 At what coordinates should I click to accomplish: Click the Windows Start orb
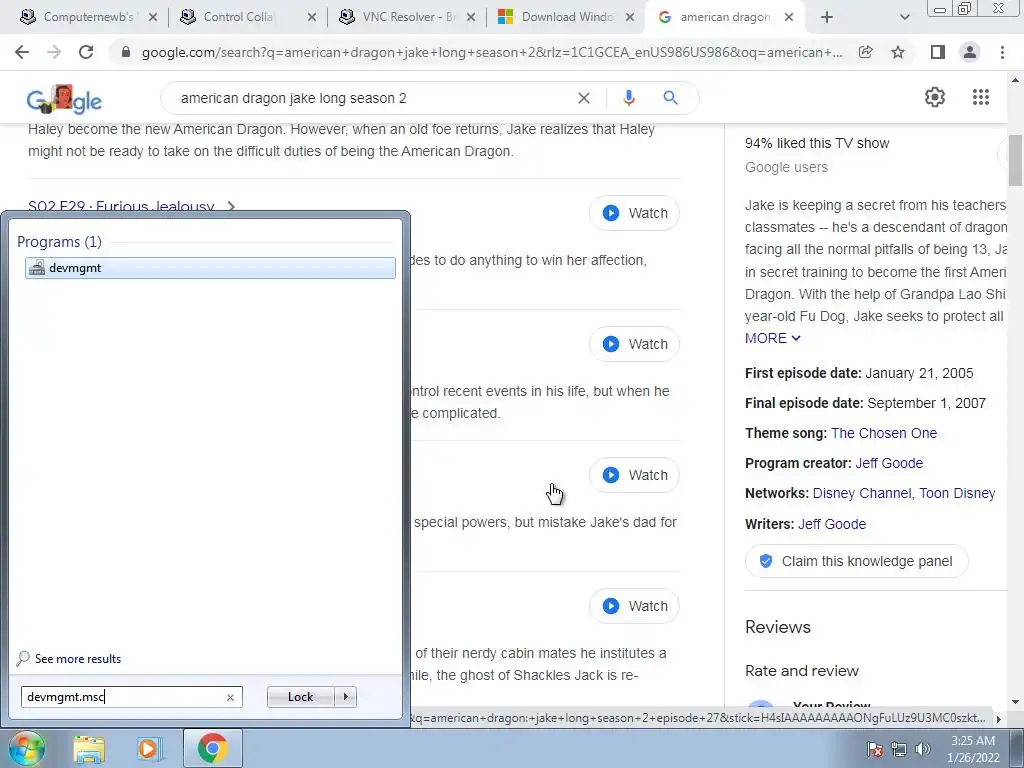25,748
